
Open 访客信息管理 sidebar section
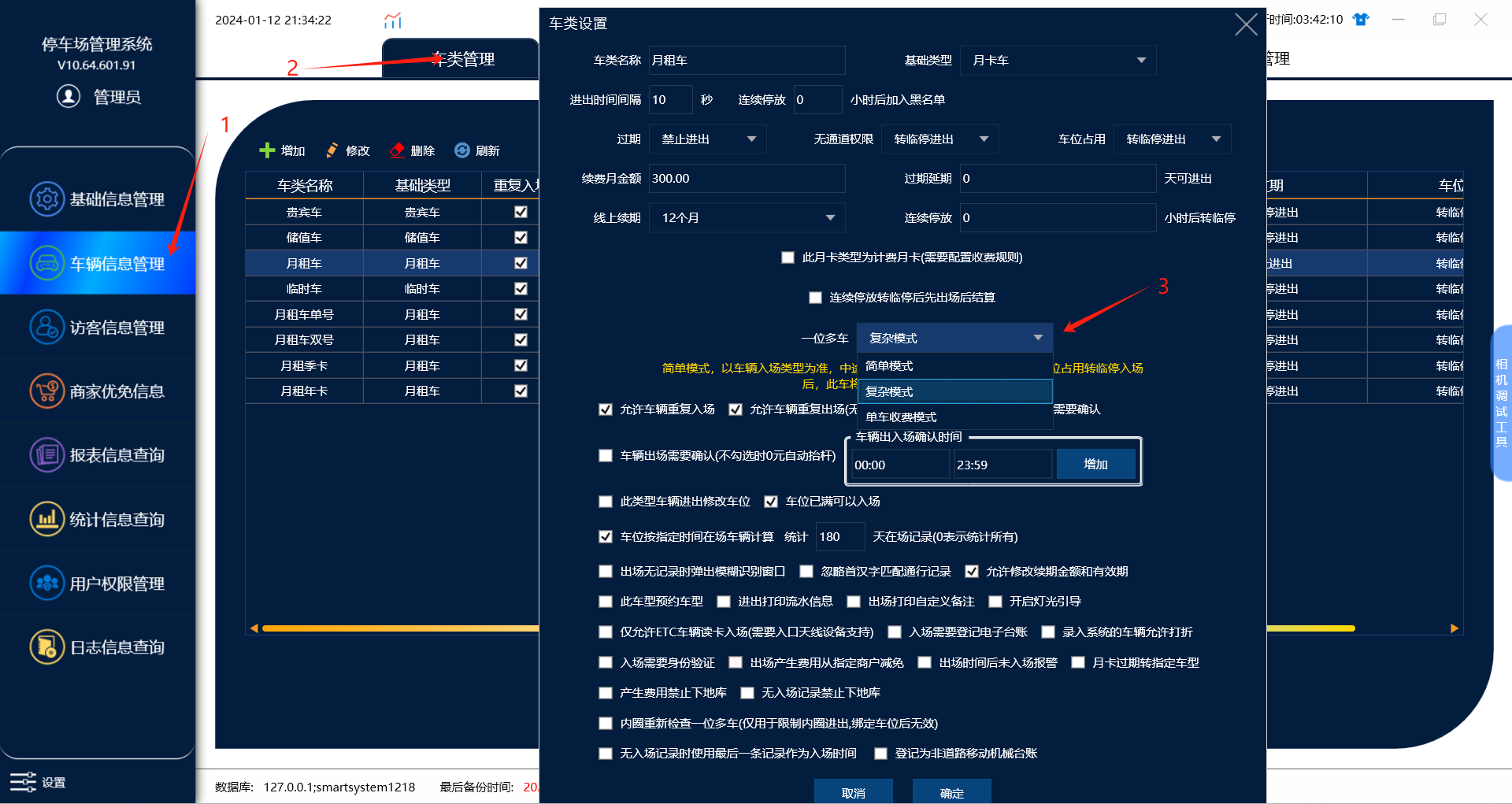click(x=98, y=327)
